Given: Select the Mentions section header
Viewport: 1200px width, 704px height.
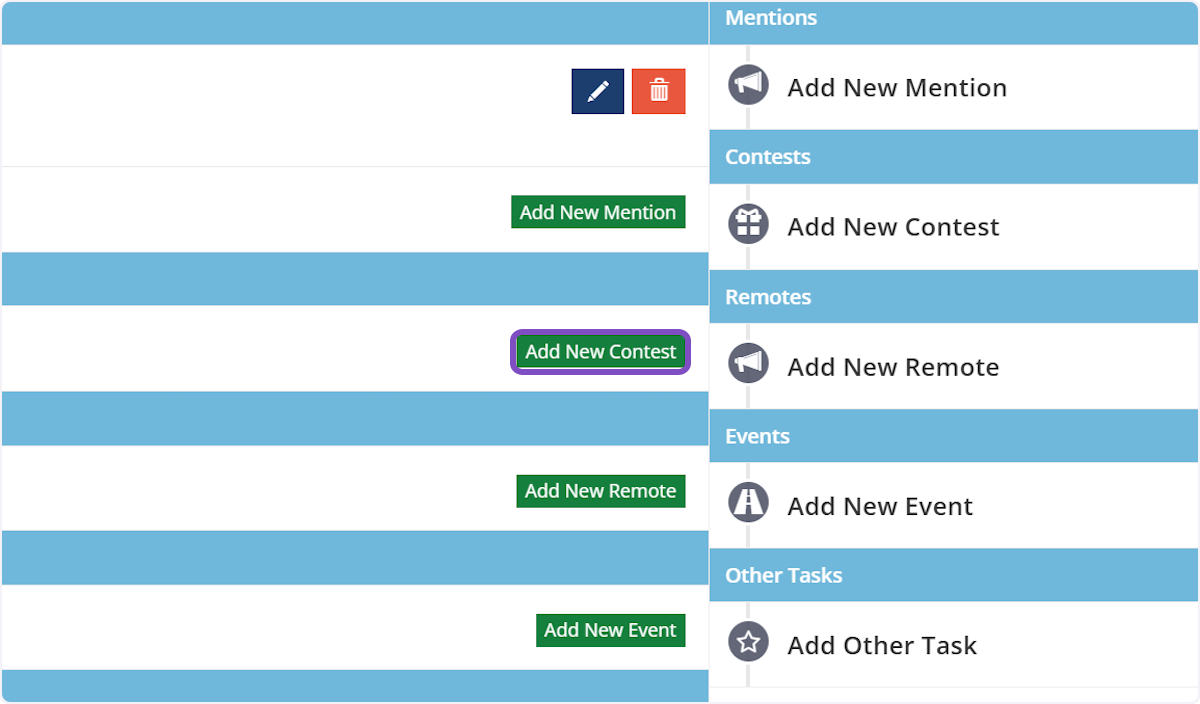Looking at the screenshot, I should click(771, 18).
